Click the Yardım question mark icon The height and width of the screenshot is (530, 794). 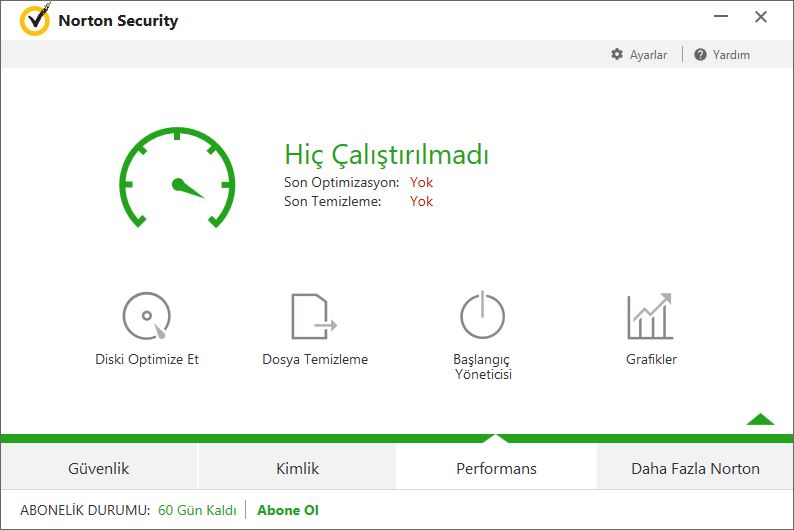[700, 55]
